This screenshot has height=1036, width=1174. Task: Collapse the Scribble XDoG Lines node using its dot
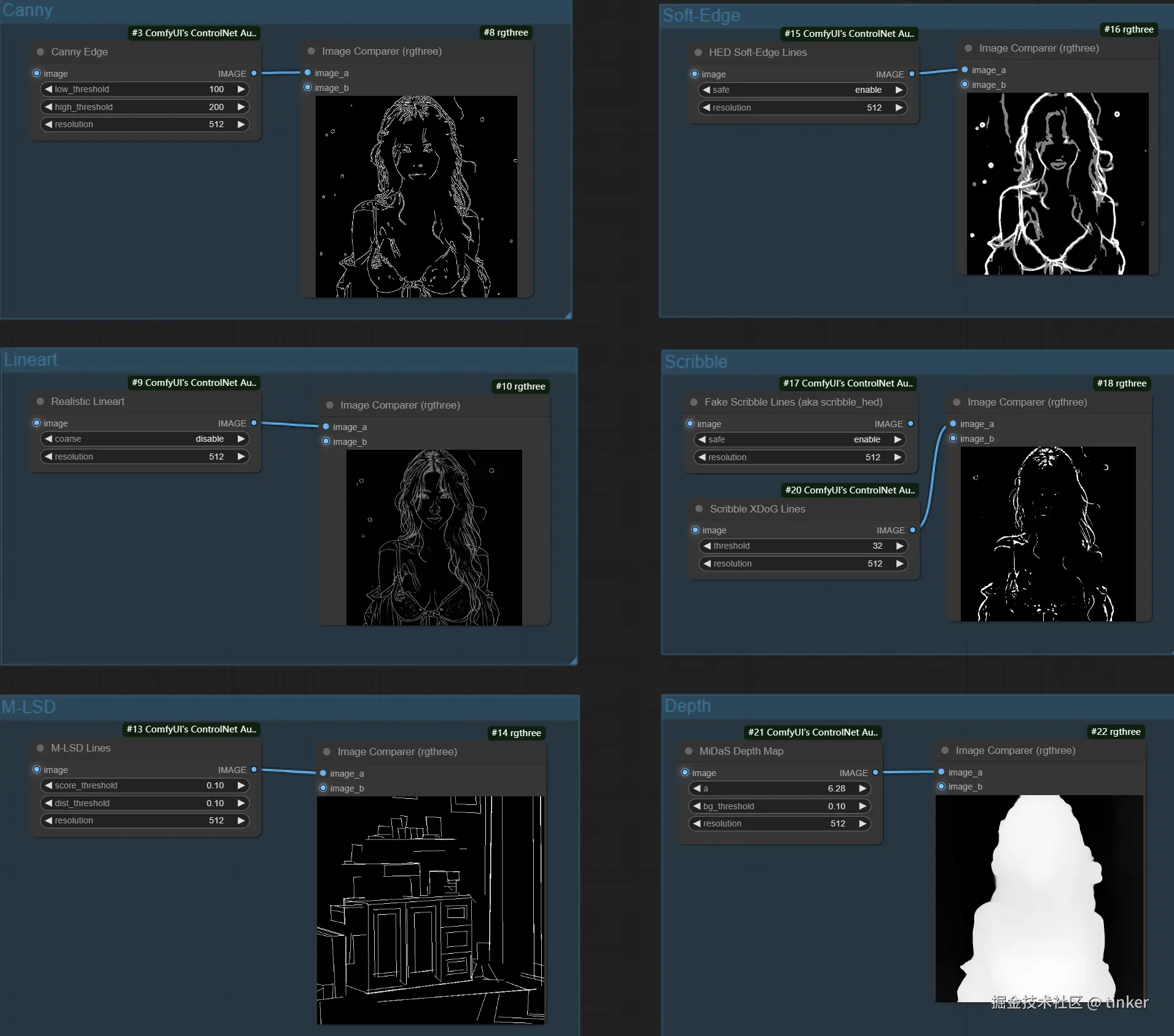699,509
